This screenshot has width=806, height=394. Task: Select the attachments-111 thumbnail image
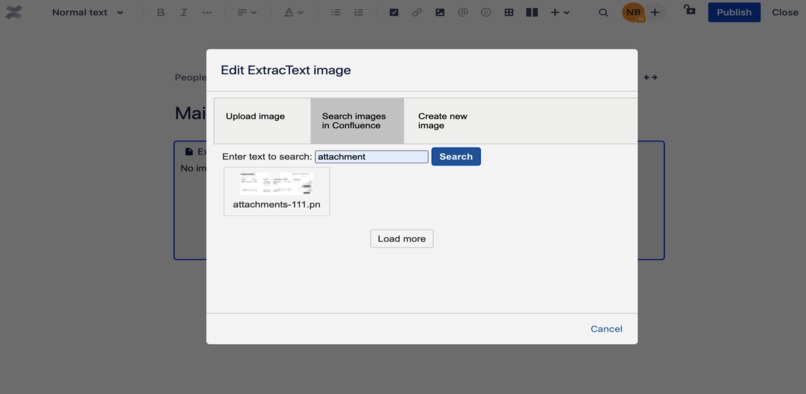pos(277,184)
